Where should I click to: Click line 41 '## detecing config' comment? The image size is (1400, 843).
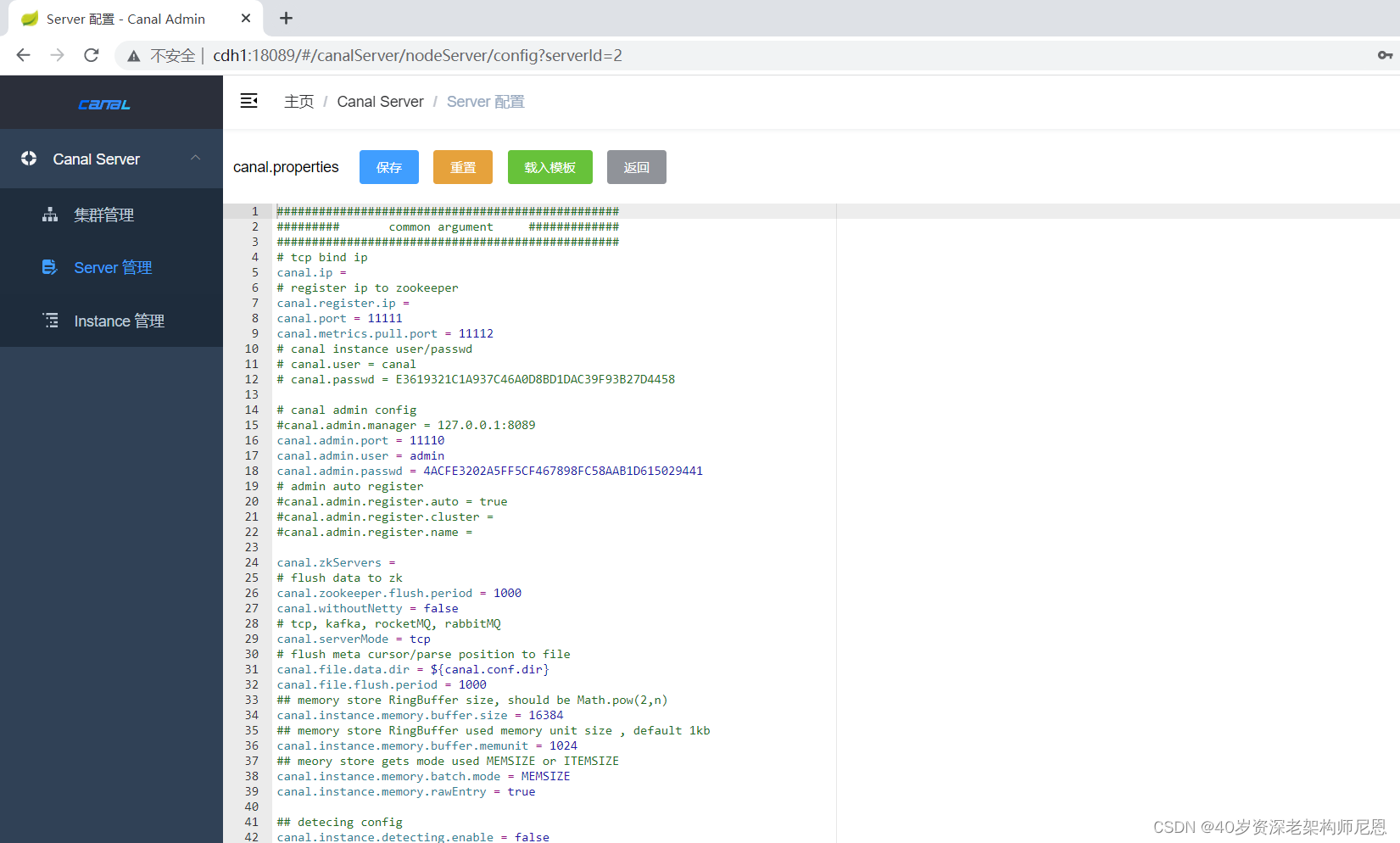[339, 822]
